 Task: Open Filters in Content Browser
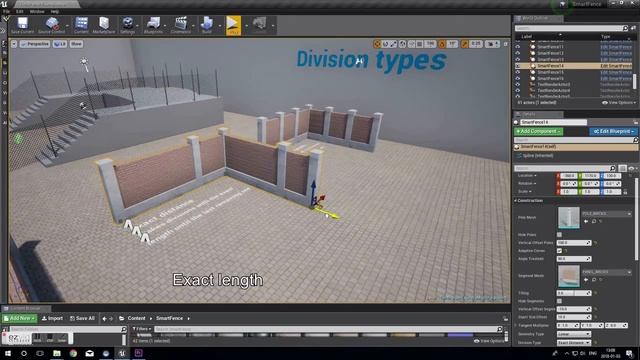(141, 329)
